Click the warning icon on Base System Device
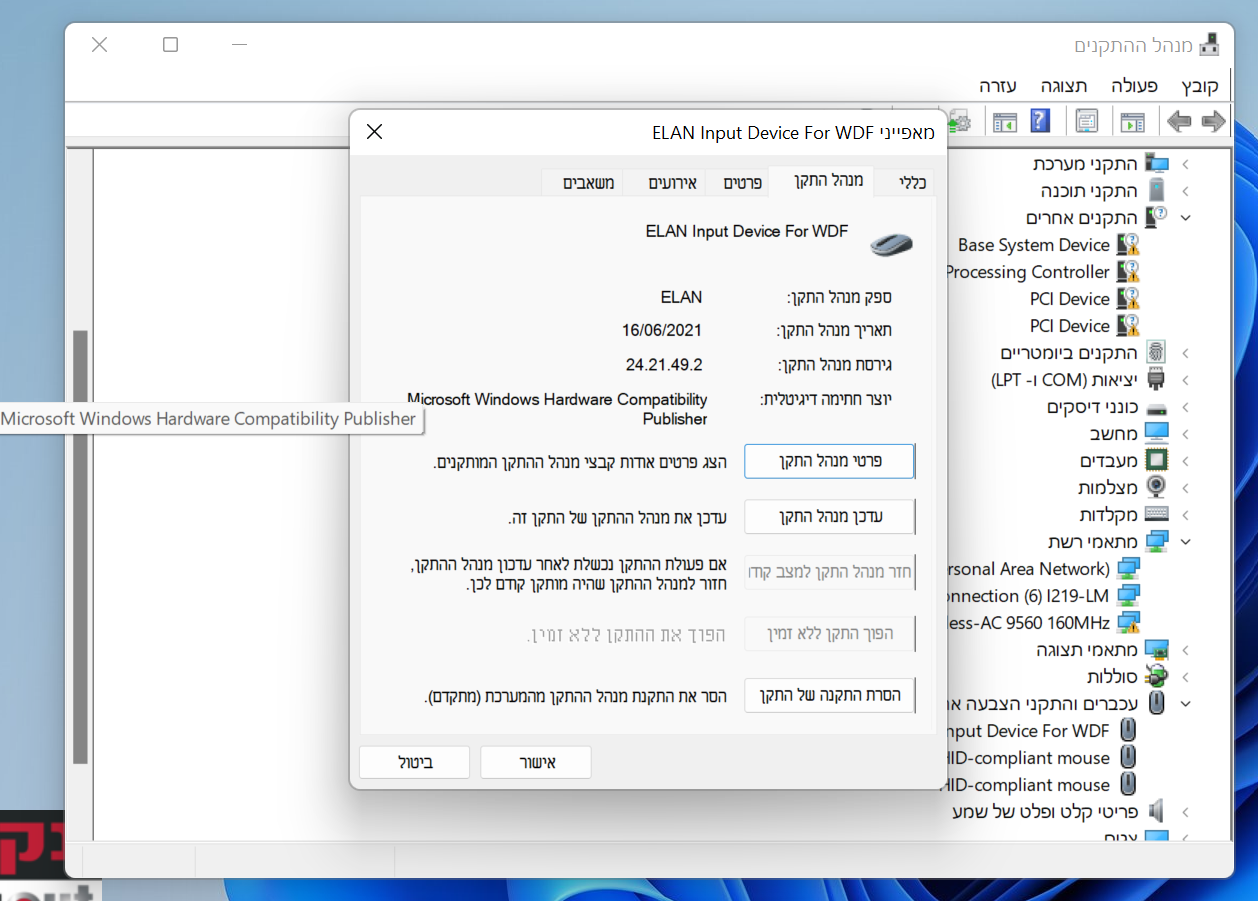The width and height of the screenshot is (1258, 901). [1129, 244]
